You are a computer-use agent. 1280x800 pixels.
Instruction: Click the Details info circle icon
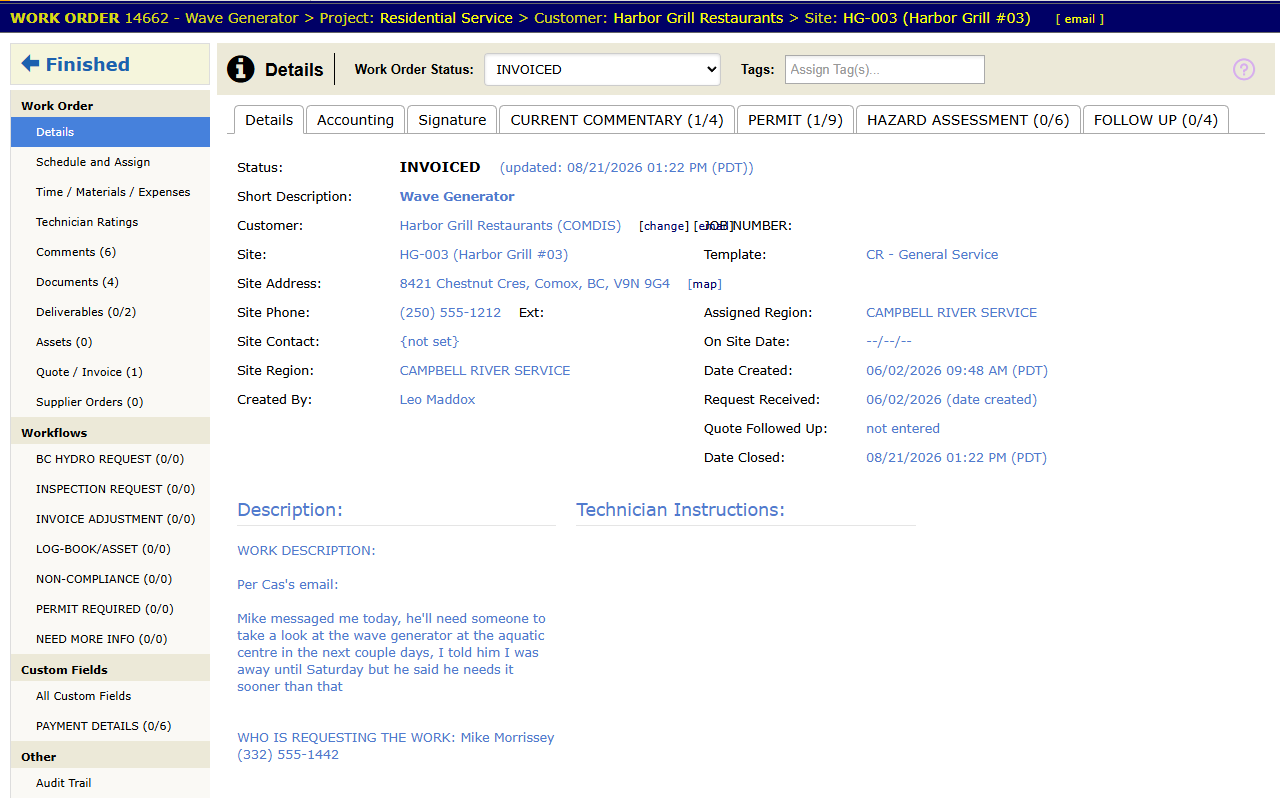[241, 69]
